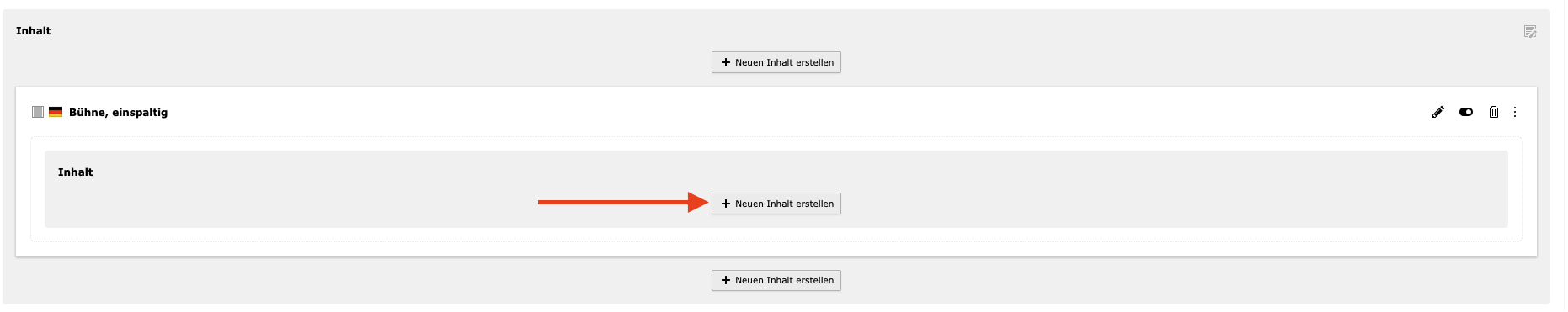Click the plus icon beside the red arrow

click(x=726, y=204)
